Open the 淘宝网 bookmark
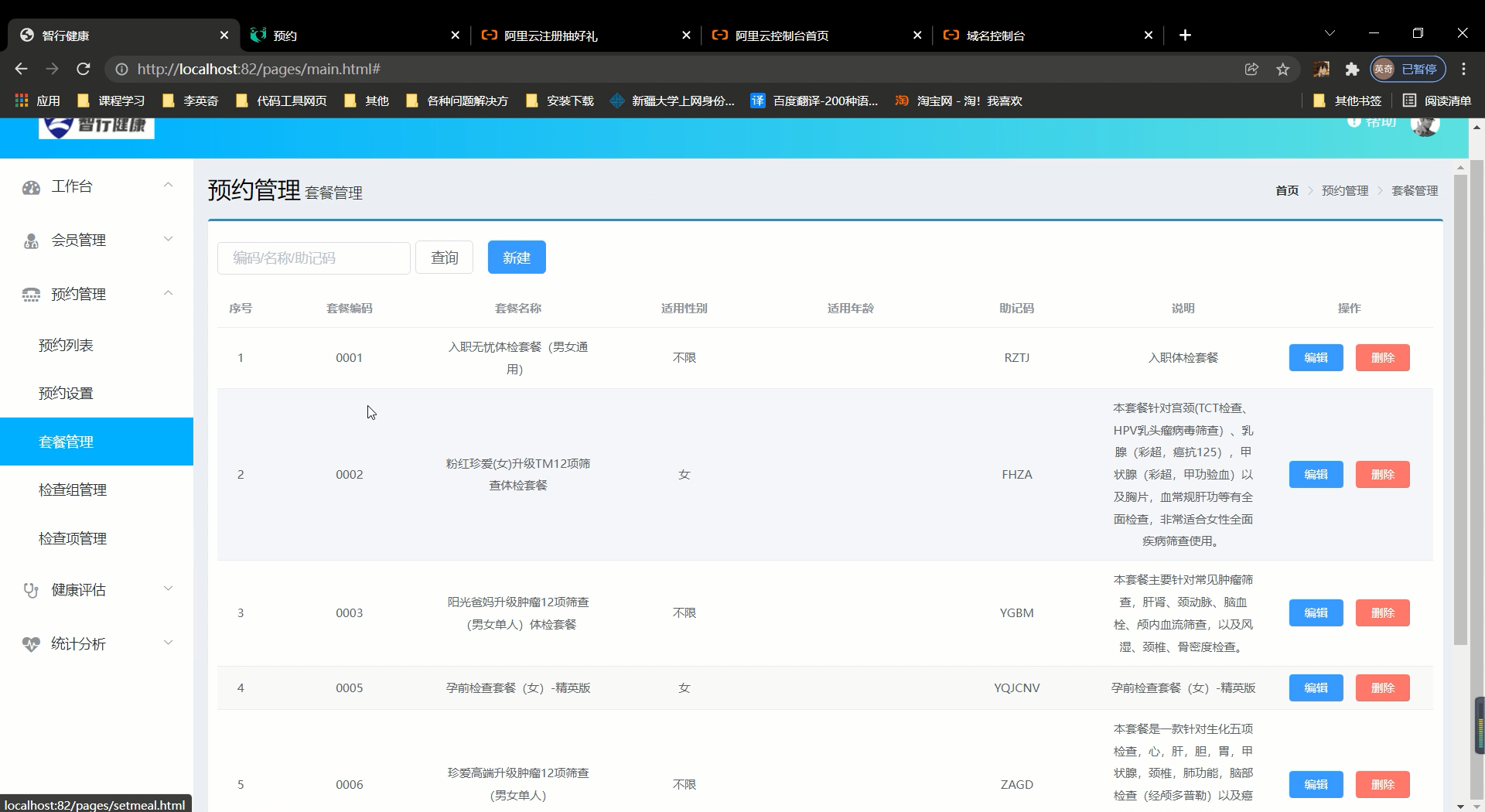Screen dimensions: 1485x812 pyautogui.click(x=958, y=101)
